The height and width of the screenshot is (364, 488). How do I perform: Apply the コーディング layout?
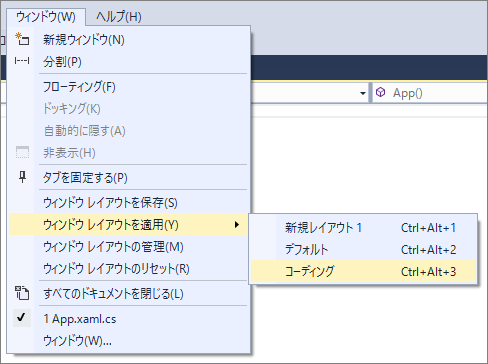click(363, 272)
